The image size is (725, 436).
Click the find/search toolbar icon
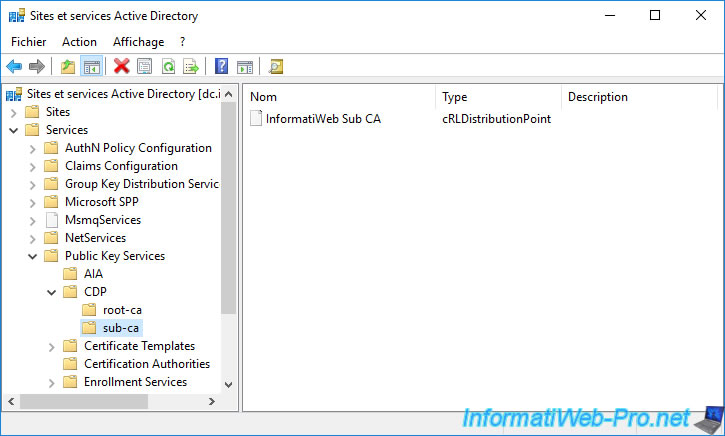276,67
